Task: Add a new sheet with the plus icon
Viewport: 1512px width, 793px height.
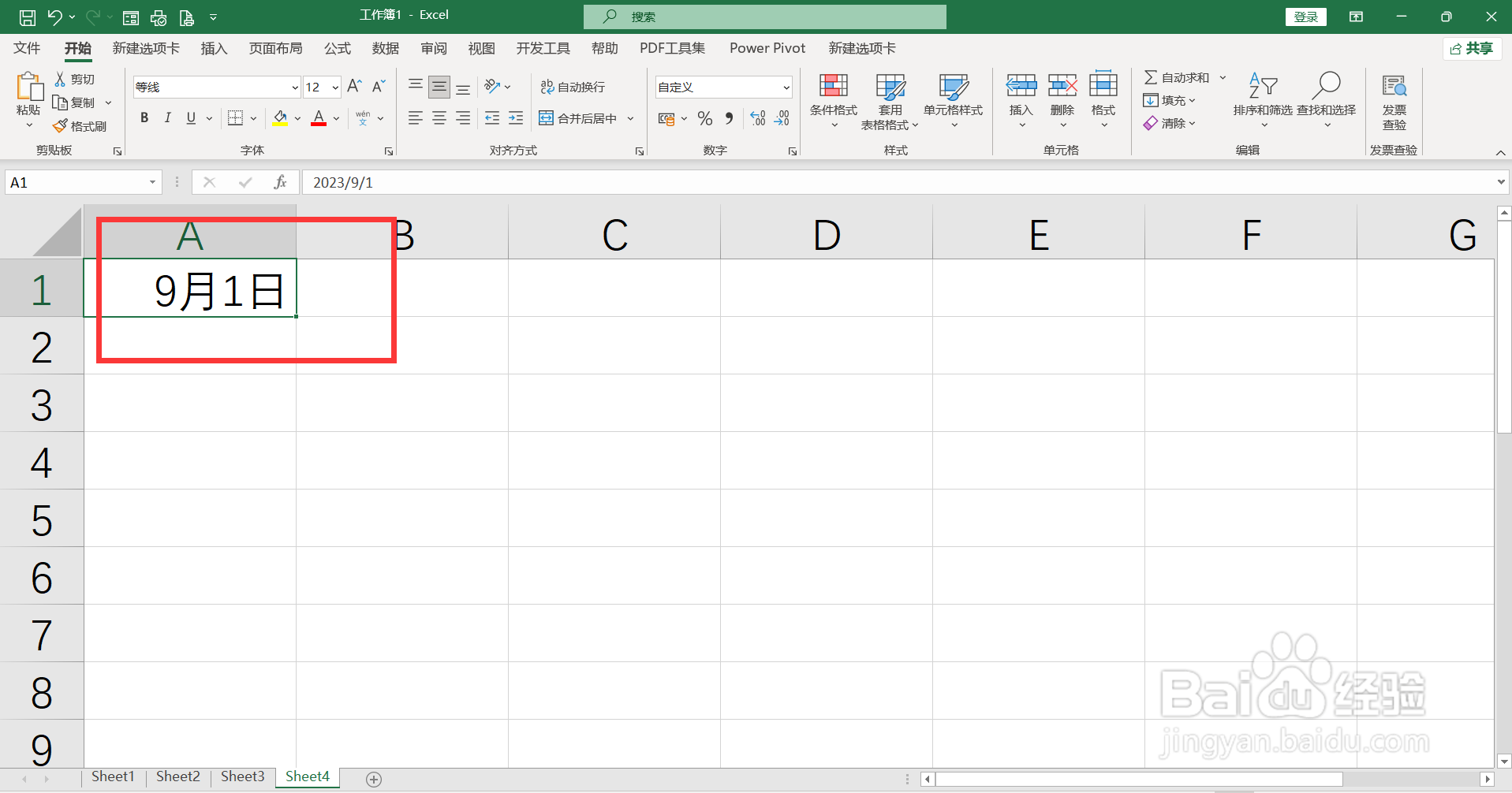Action: pyautogui.click(x=374, y=779)
